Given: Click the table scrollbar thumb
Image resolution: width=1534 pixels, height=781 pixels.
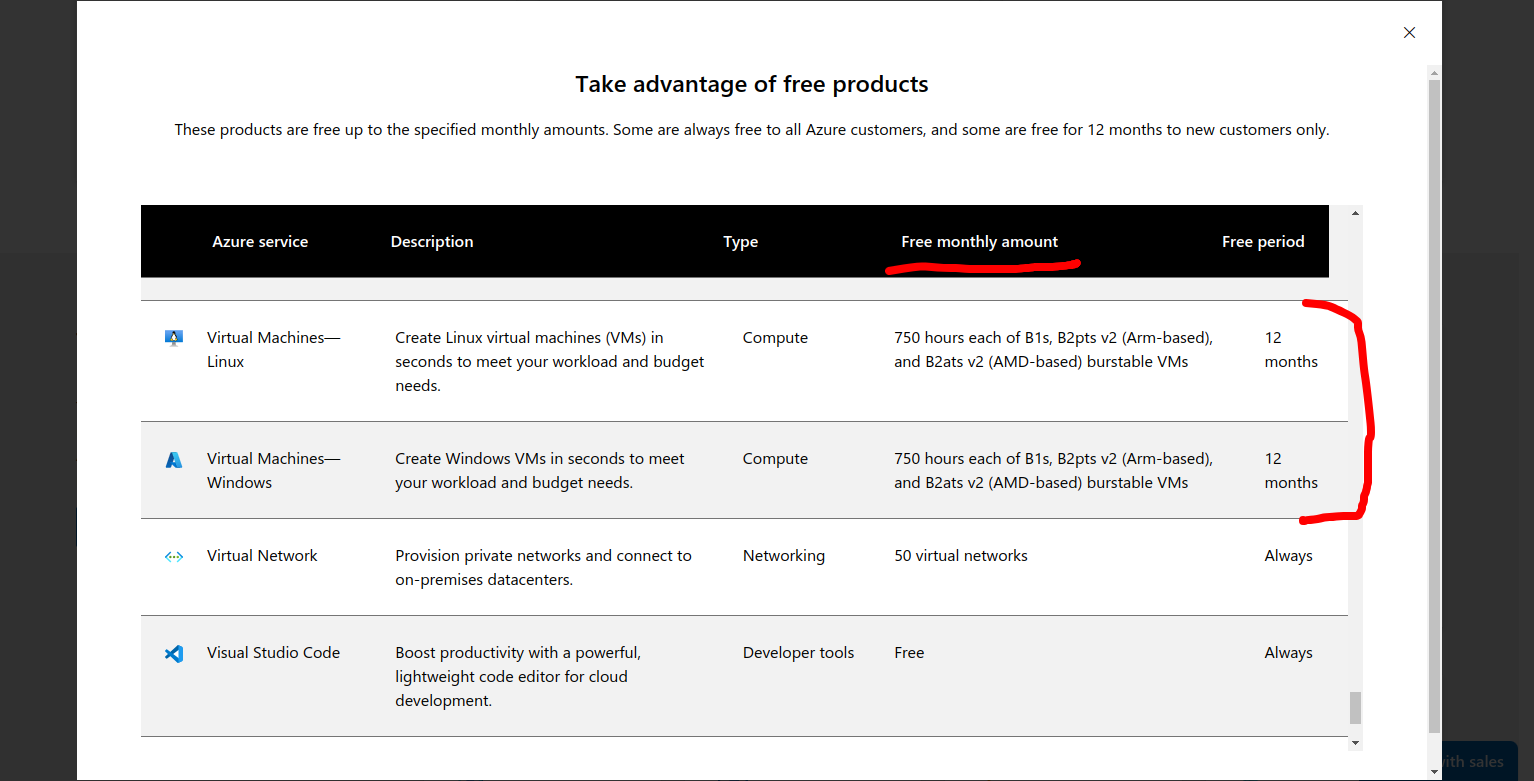Looking at the screenshot, I should click(1355, 707).
